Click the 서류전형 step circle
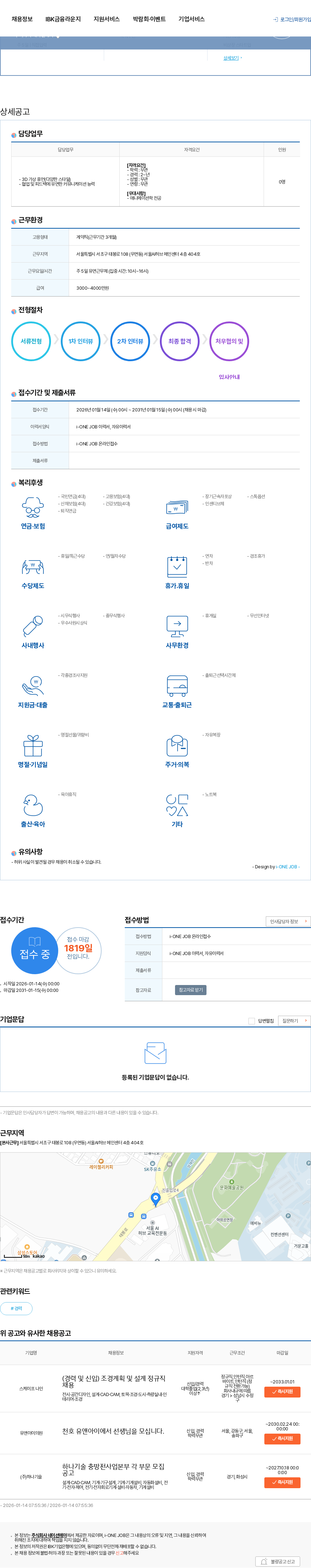The height and width of the screenshot is (1568, 311). 31,341
